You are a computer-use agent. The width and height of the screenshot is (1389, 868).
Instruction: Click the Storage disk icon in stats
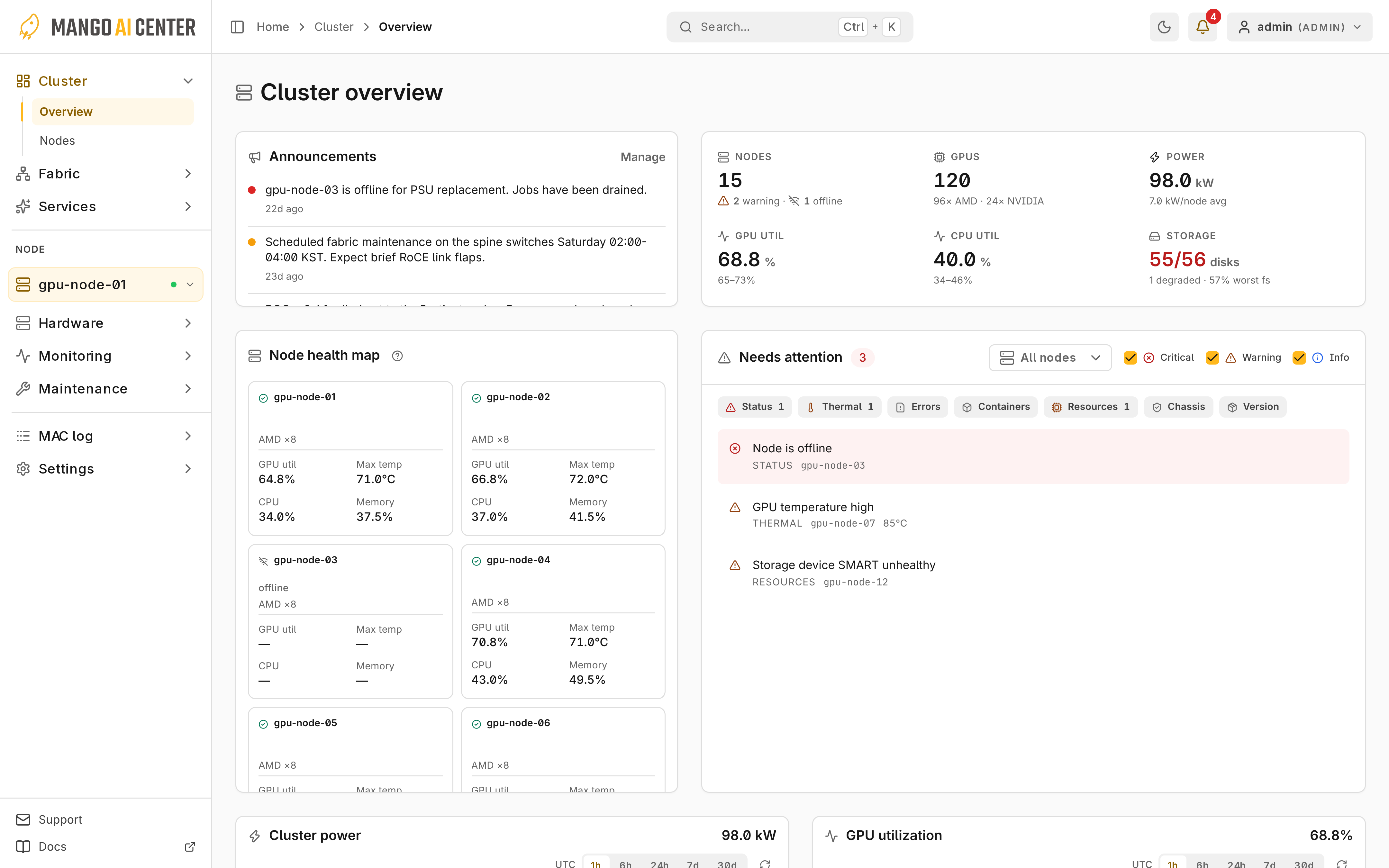tap(1154, 236)
